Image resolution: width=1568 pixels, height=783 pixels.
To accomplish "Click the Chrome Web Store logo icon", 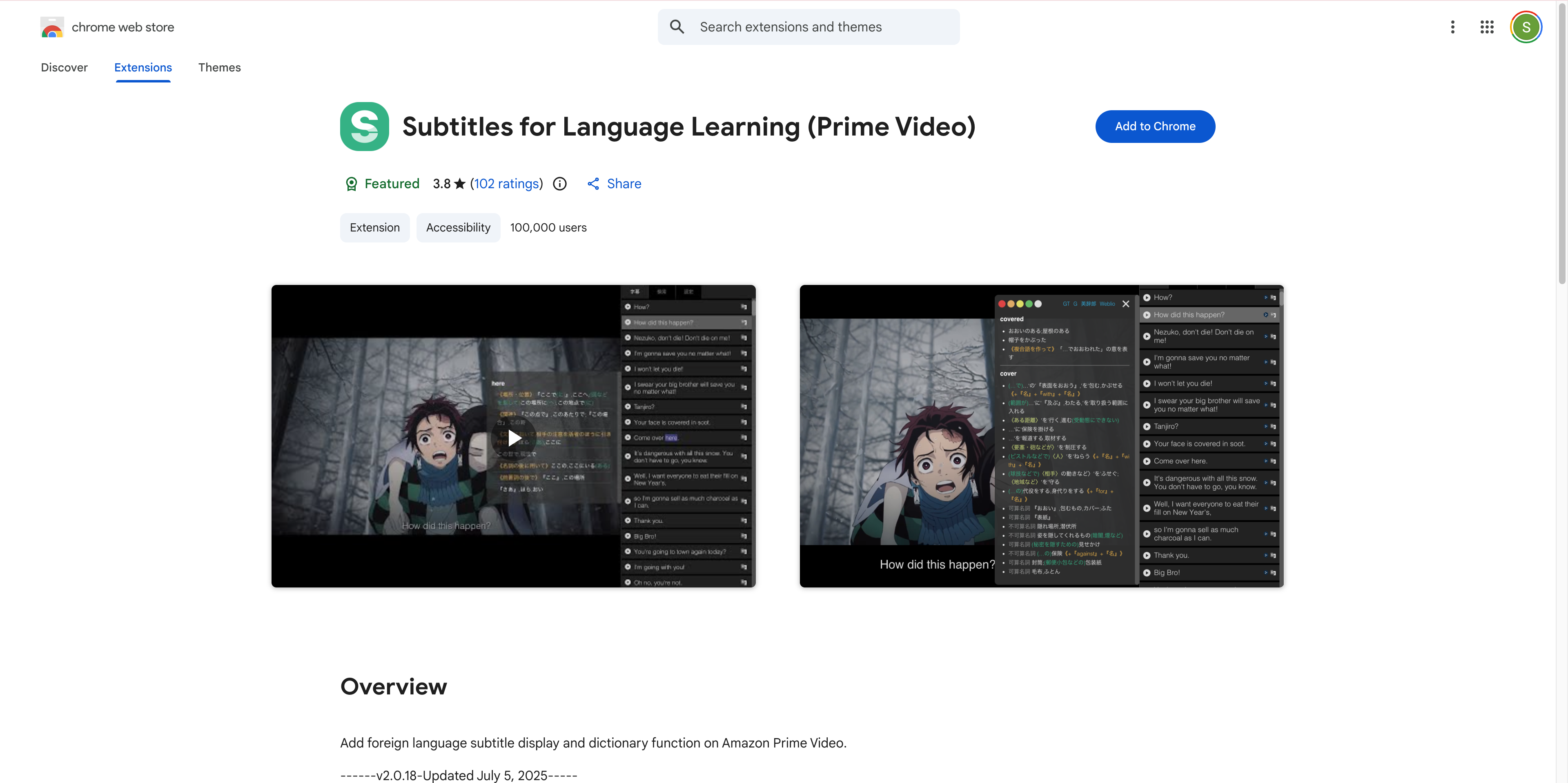I will point(52,27).
